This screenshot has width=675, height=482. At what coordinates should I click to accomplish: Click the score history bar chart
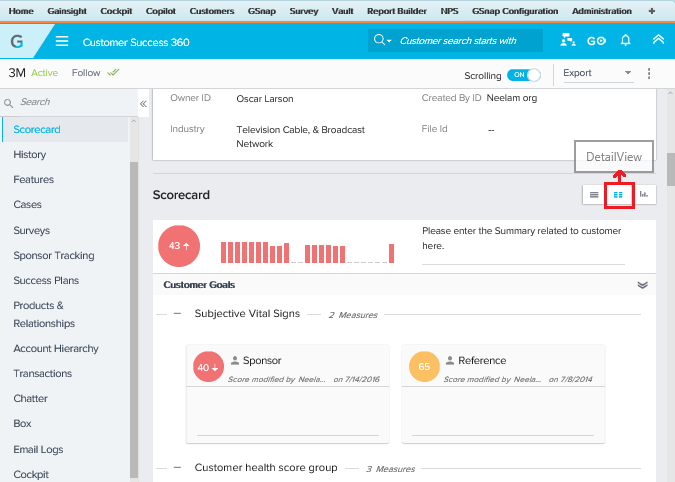click(307, 253)
